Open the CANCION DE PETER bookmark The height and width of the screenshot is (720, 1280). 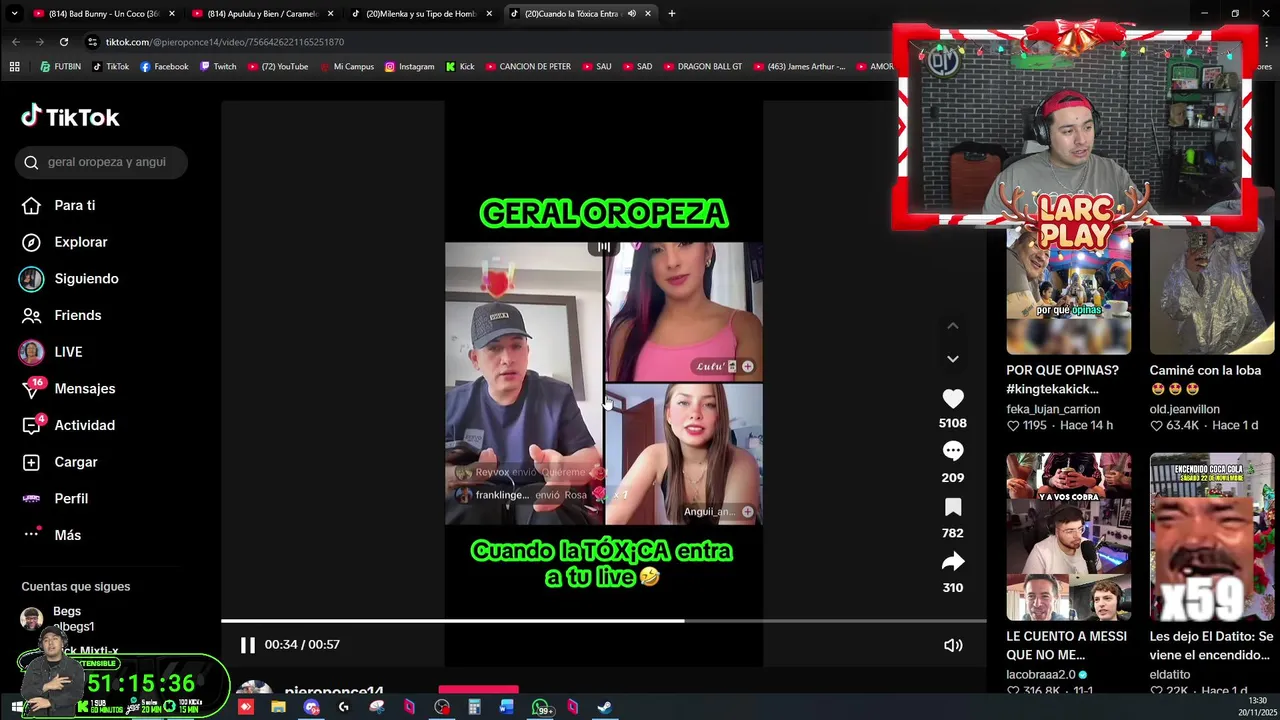pyautogui.click(x=528, y=67)
